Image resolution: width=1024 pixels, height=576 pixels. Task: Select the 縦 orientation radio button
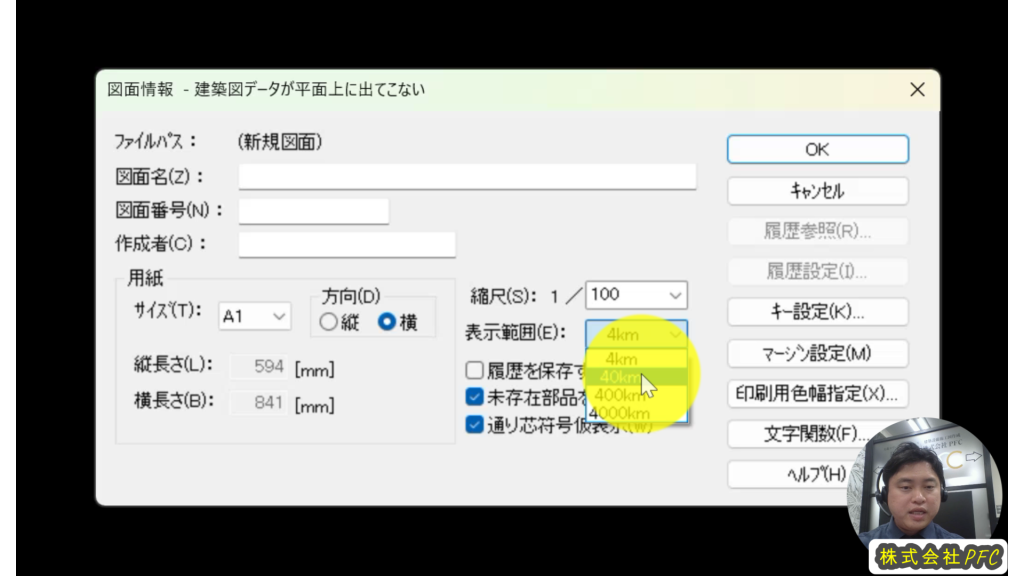point(328,322)
